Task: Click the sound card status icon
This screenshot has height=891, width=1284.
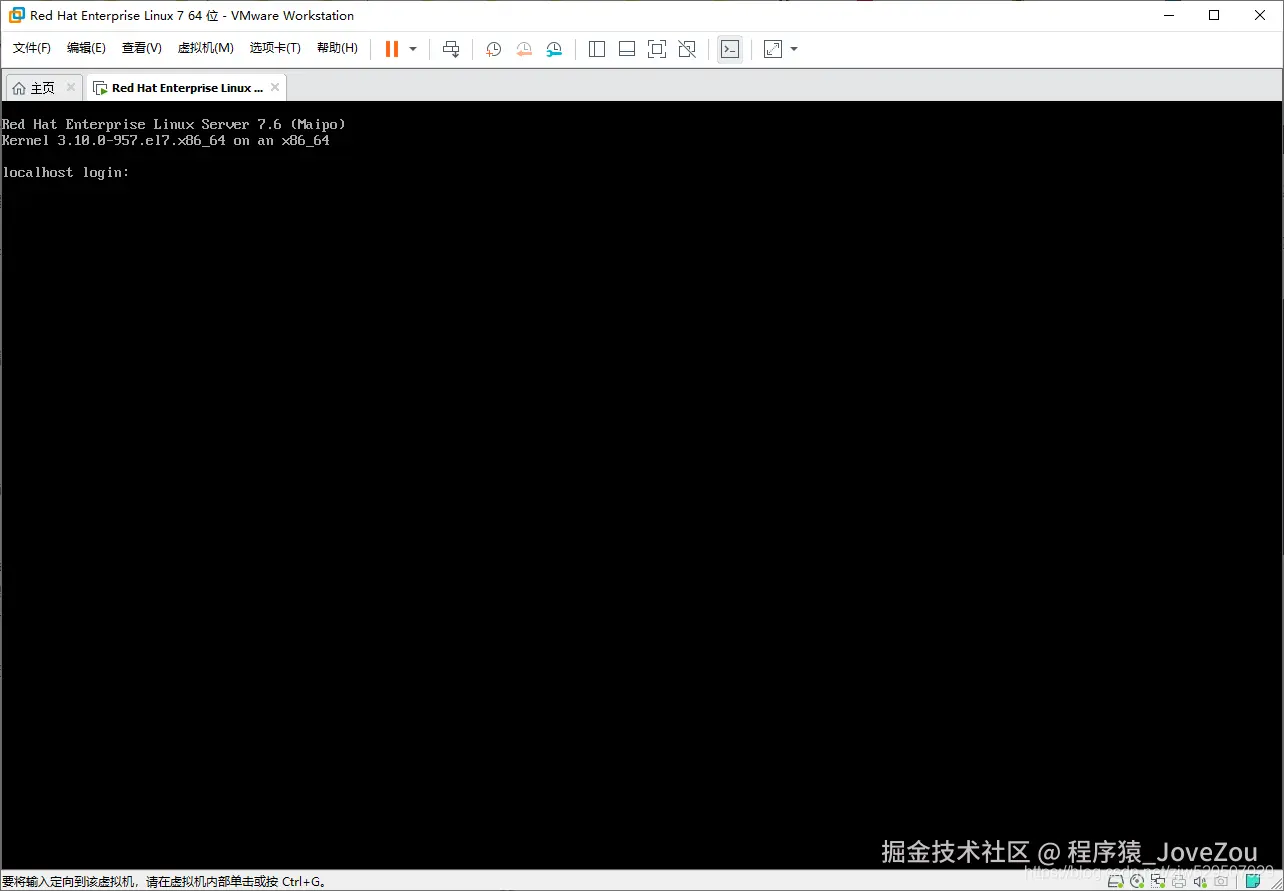Action: tap(1200, 881)
